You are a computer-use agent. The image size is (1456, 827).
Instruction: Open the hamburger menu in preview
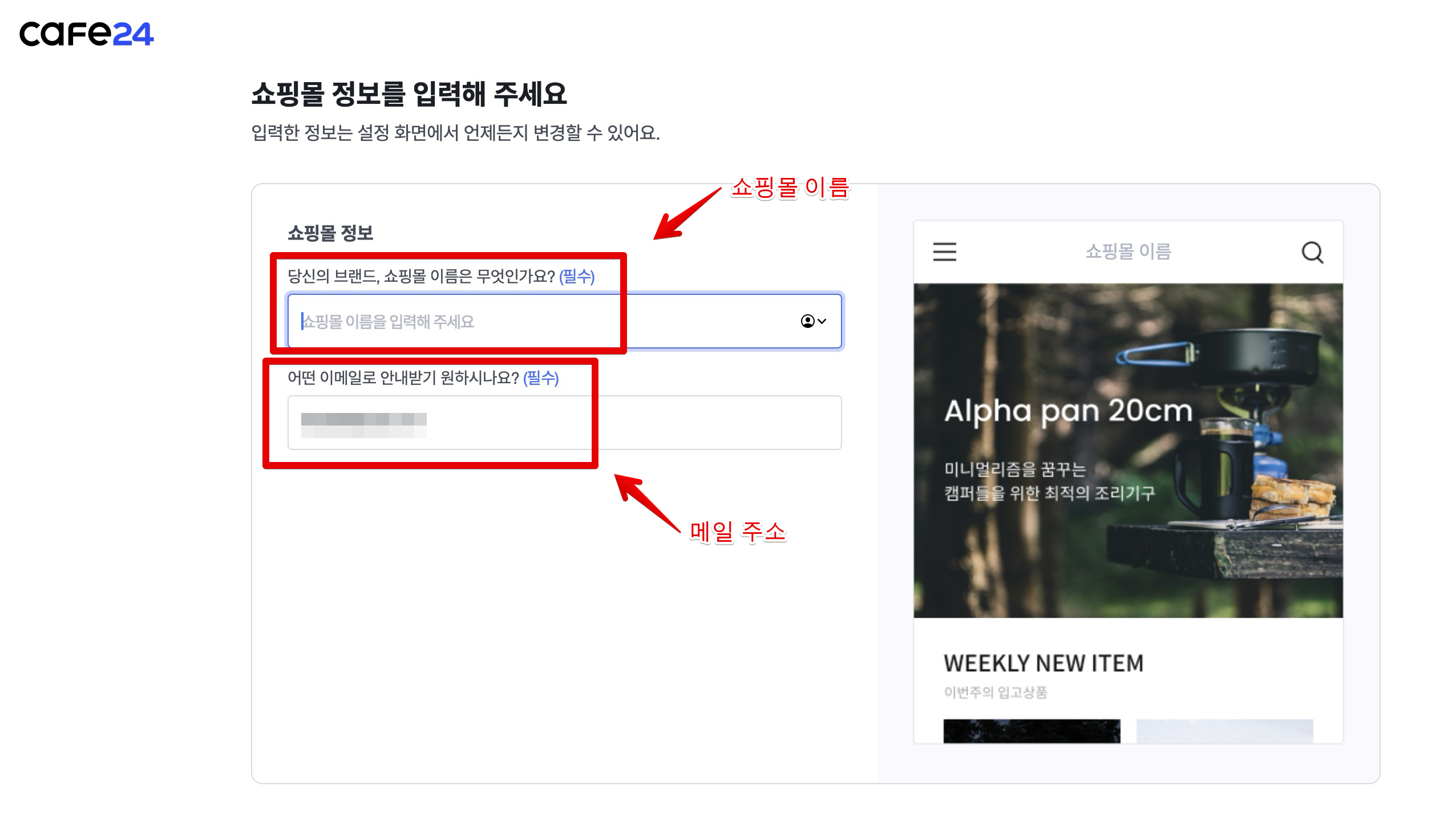[944, 252]
